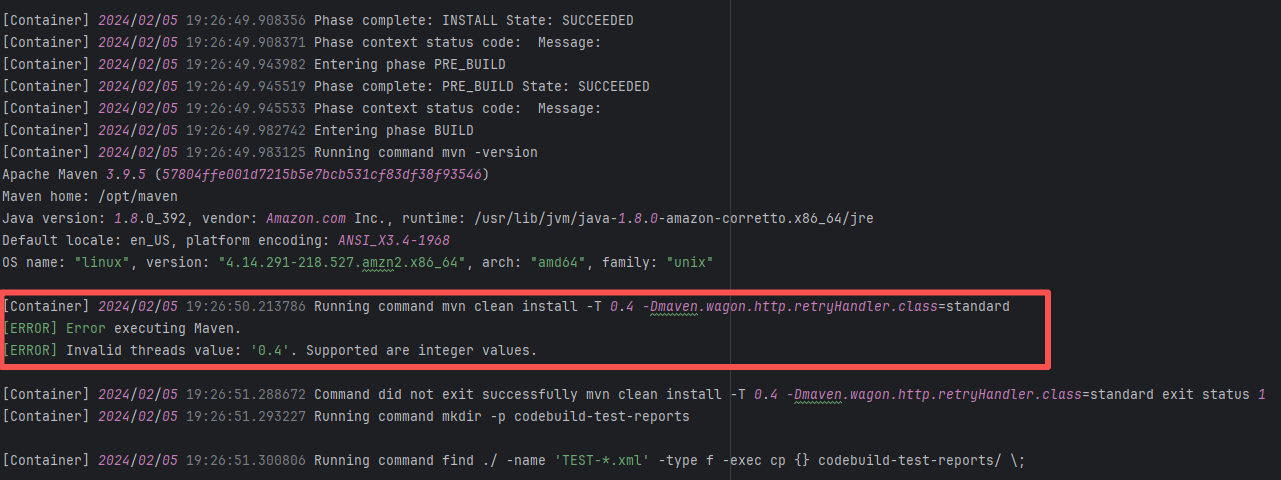Screen dimensions: 1281x480
Task: Click the "INSTALL State: SUCCEEDED" line
Action: (x=473, y=20)
